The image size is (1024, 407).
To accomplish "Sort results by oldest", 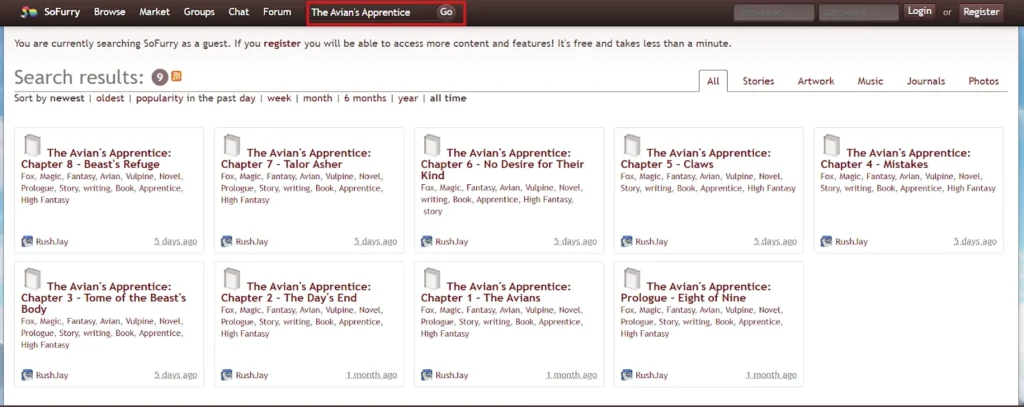I will click(x=111, y=98).
